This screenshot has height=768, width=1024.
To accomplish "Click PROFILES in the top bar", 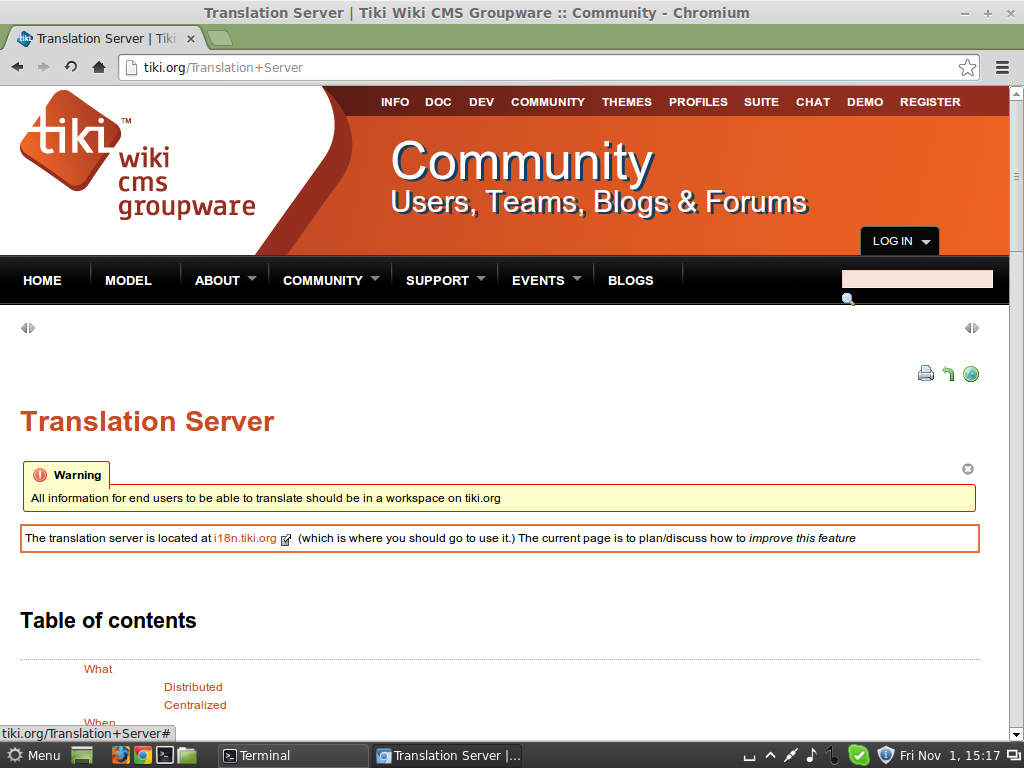I will click(698, 102).
